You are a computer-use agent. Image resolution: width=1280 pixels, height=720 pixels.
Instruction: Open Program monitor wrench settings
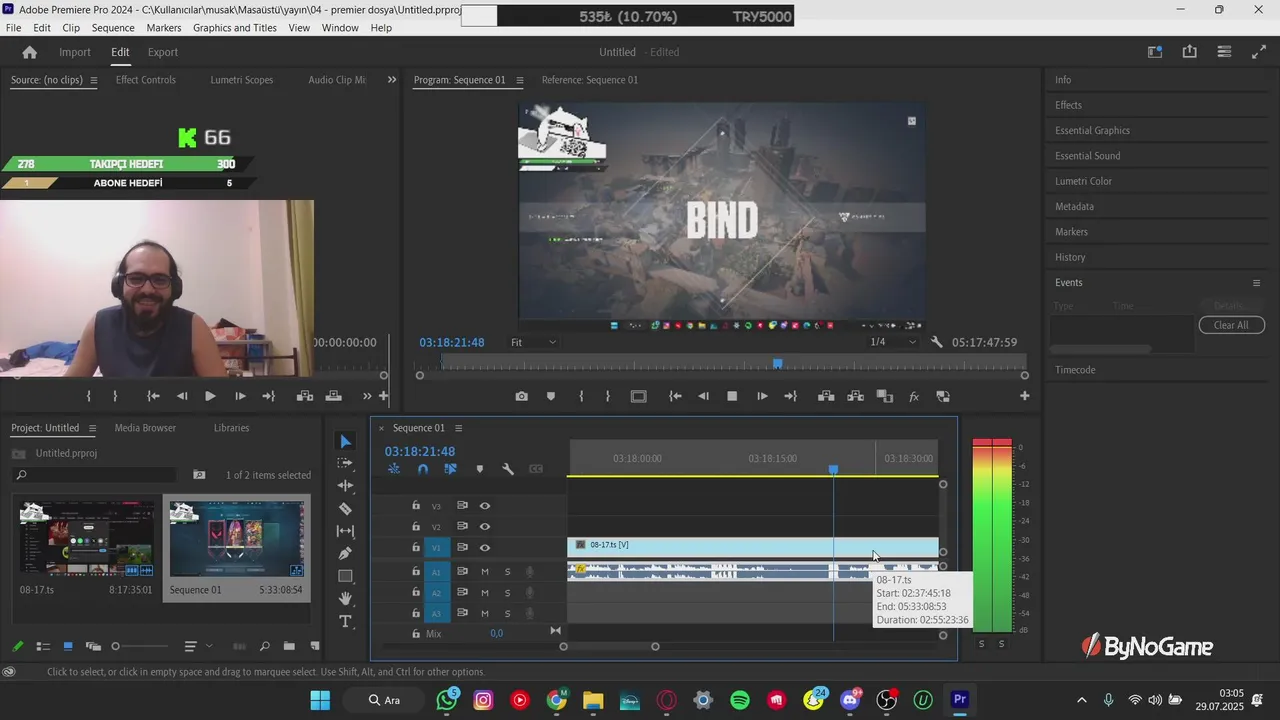(936, 342)
